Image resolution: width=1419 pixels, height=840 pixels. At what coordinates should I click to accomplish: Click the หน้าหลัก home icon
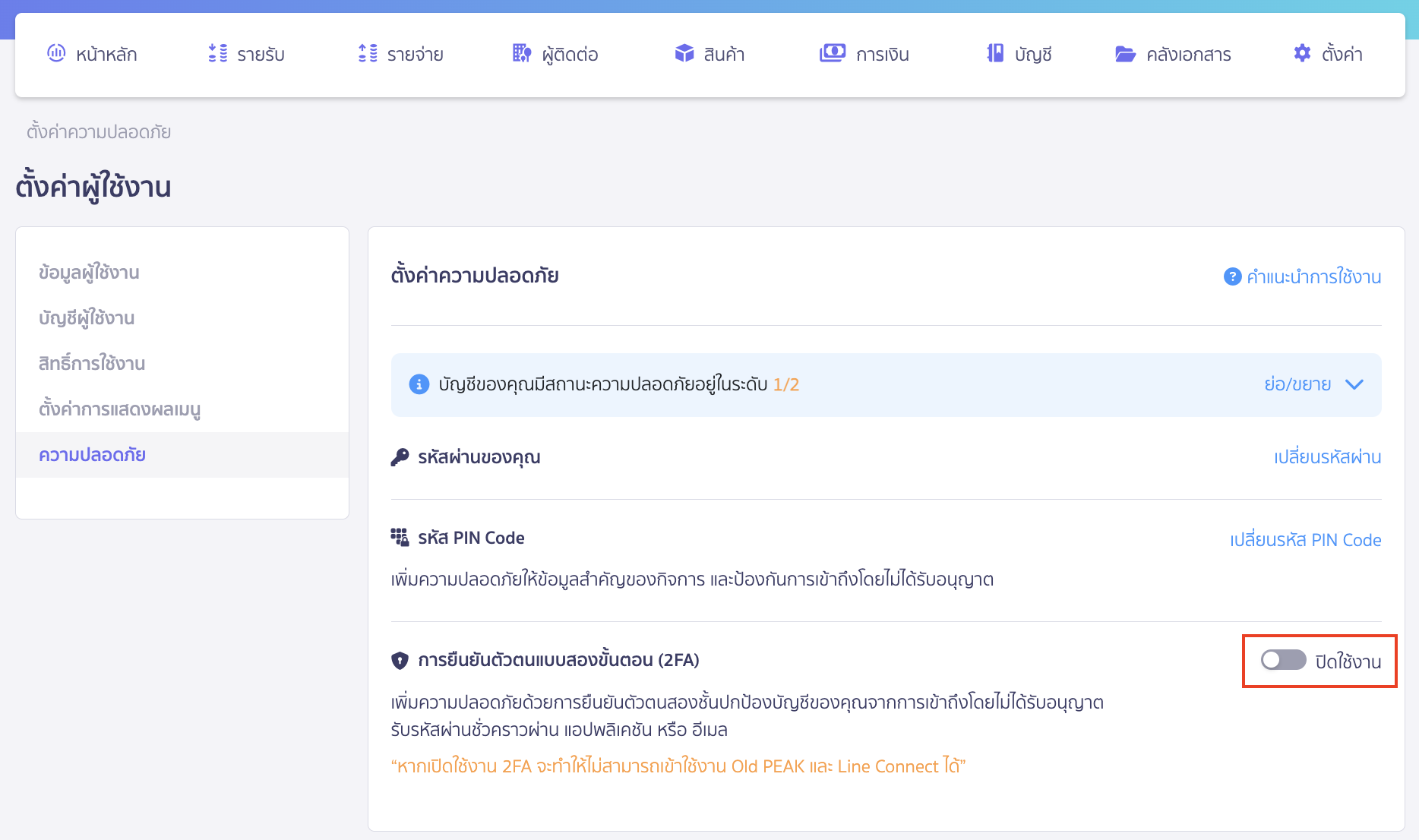55,53
